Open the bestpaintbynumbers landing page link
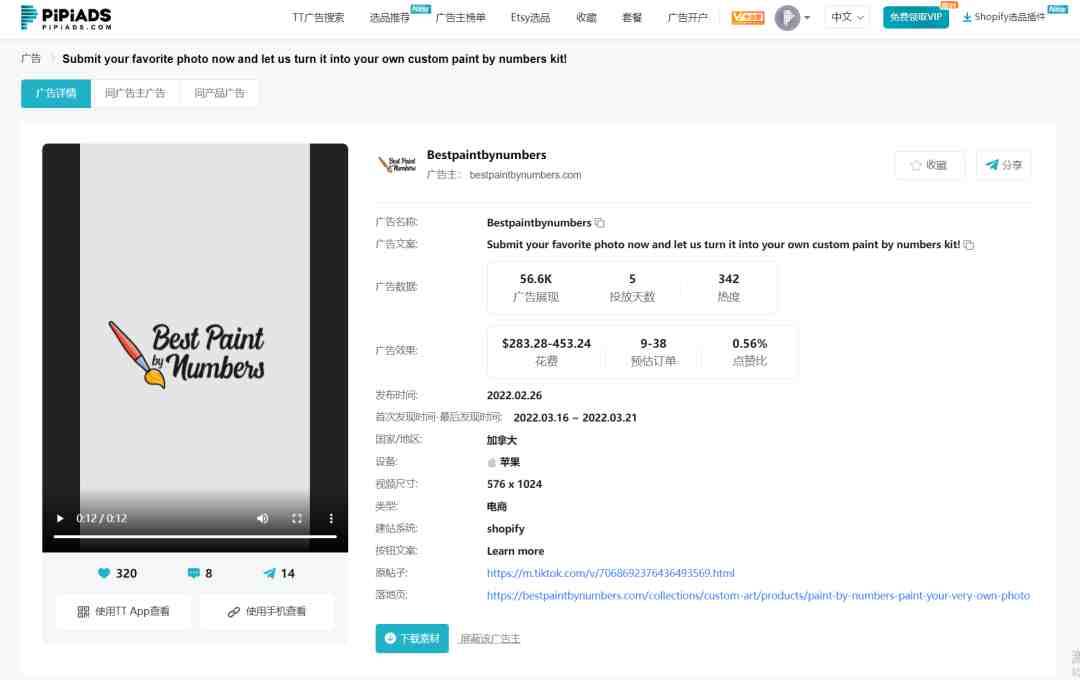 pos(758,595)
